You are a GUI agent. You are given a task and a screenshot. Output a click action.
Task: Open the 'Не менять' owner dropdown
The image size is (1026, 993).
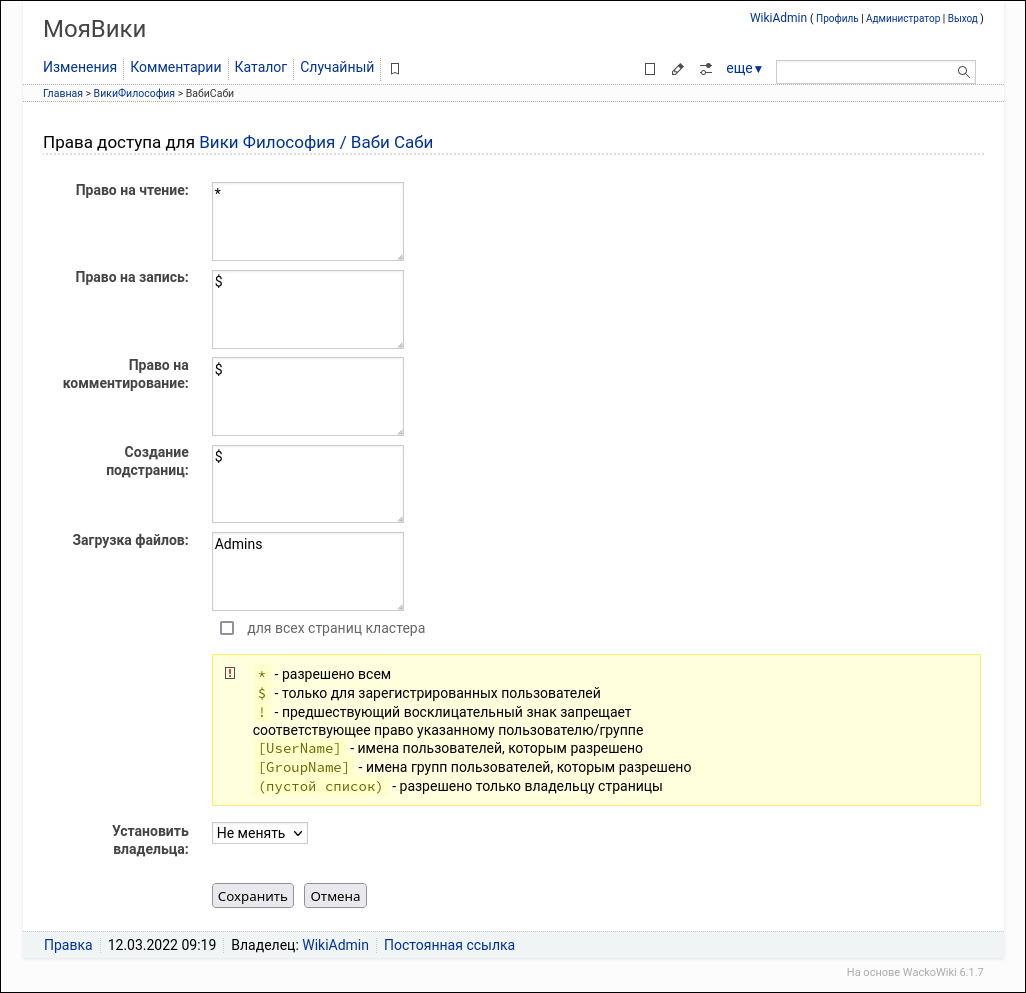(x=260, y=832)
